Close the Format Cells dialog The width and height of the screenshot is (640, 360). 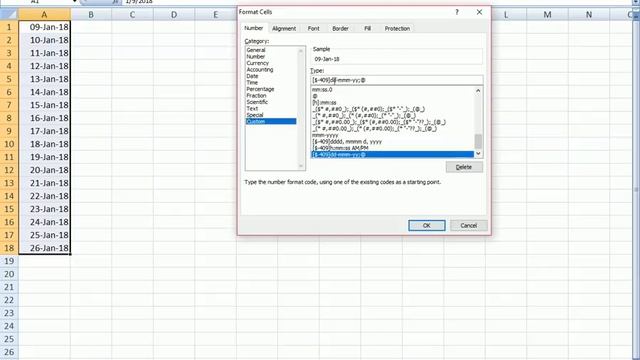[x=480, y=12]
